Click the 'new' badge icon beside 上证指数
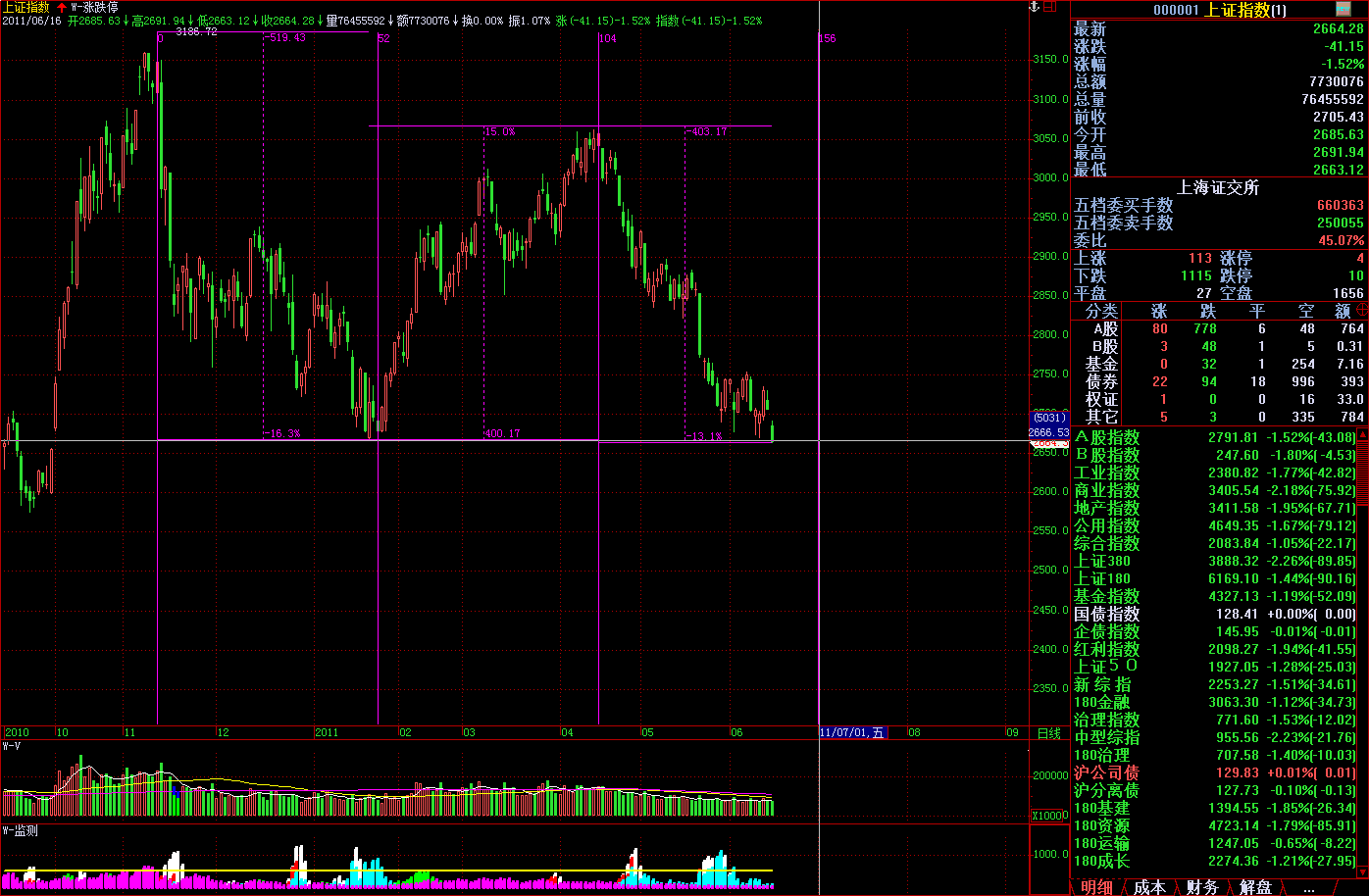Viewport: 1369px width, 896px height. tap(1343, 9)
